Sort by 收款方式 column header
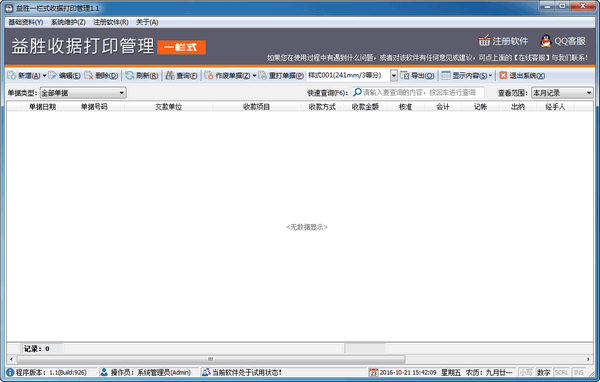 point(322,107)
